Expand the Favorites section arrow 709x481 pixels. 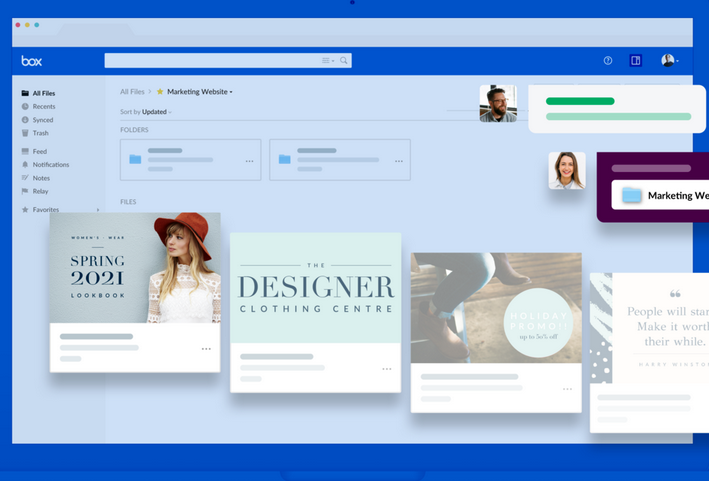click(98, 210)
